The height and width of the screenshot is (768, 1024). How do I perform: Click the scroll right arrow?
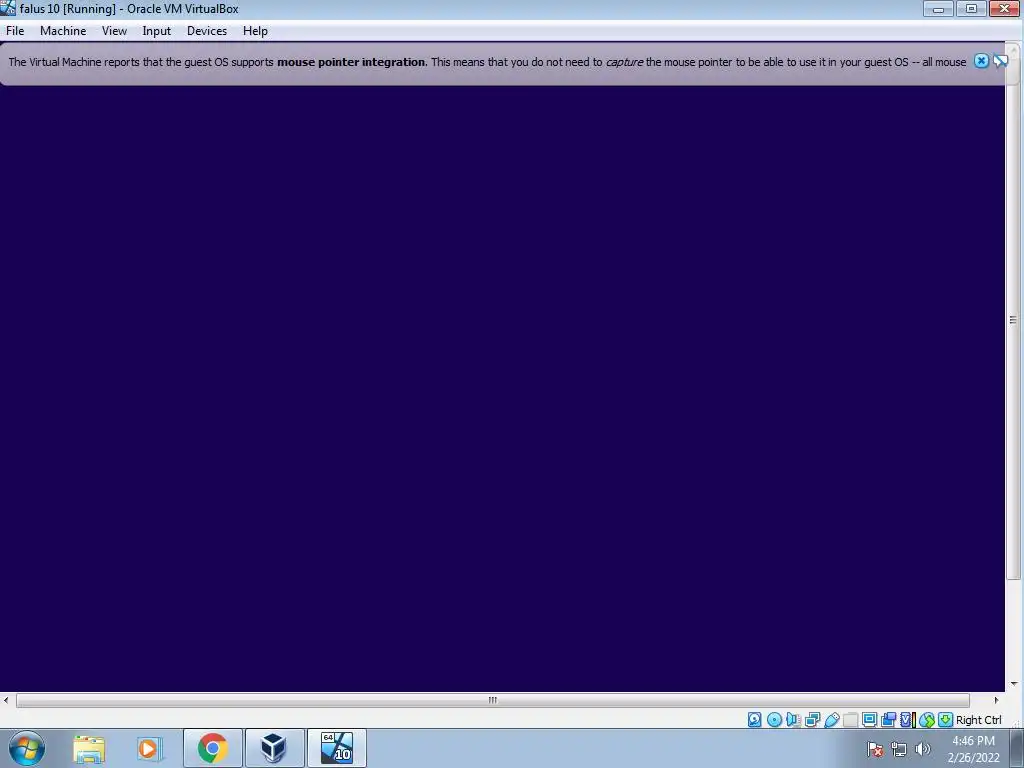coord(996,700)
